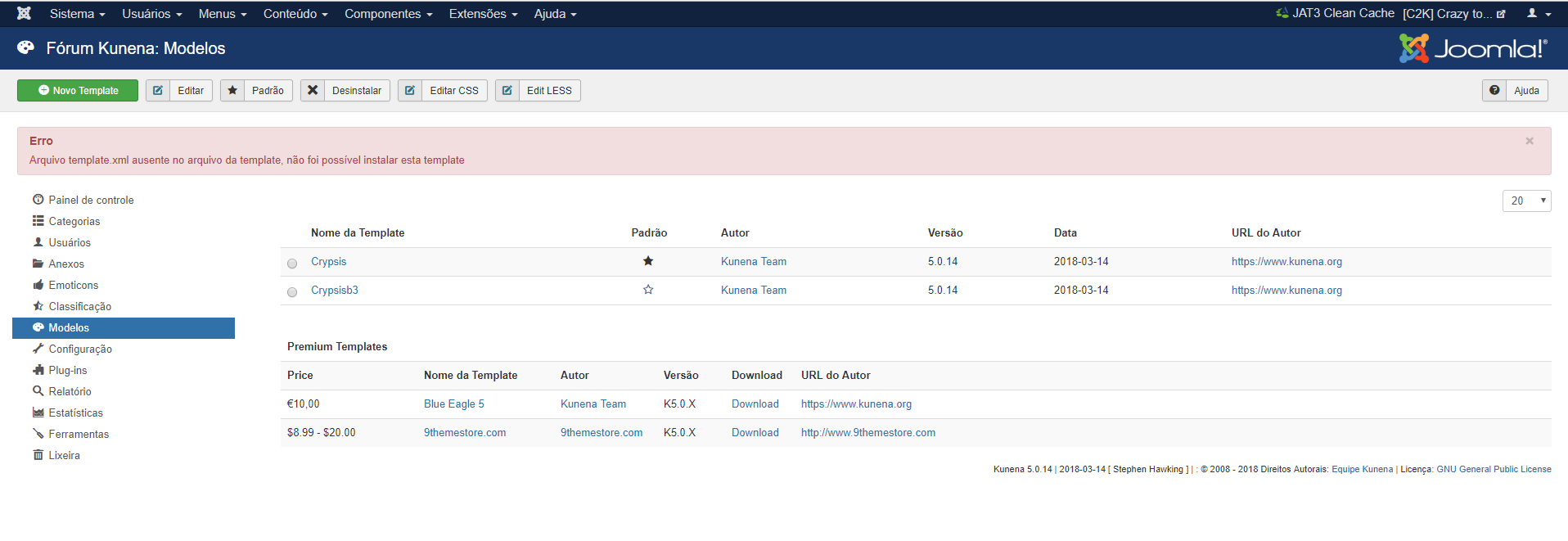Open the Menus dropdown menu
The height and width of the screenshot is (541, 1568).
coord(223,14)
